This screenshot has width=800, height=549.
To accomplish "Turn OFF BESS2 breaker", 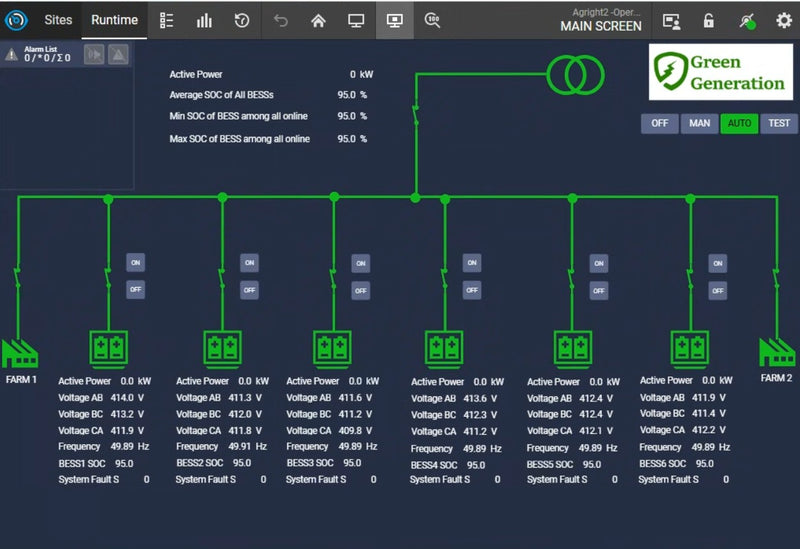I will [x=249, y=290].
